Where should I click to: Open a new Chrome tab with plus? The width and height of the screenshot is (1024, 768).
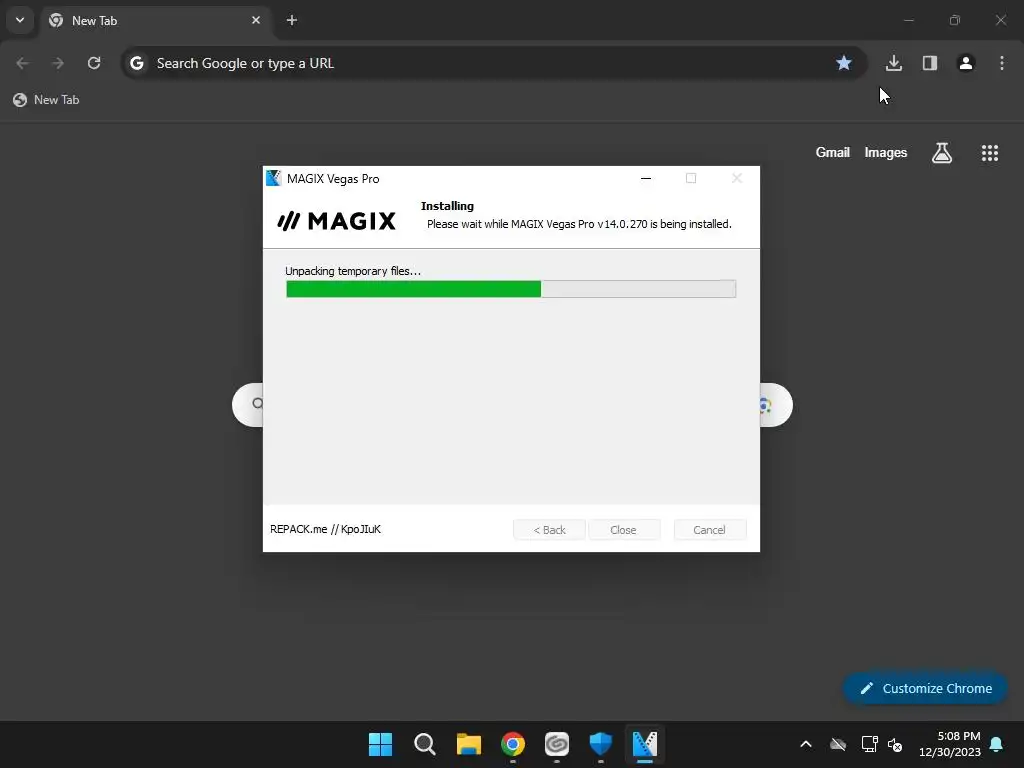292,20
